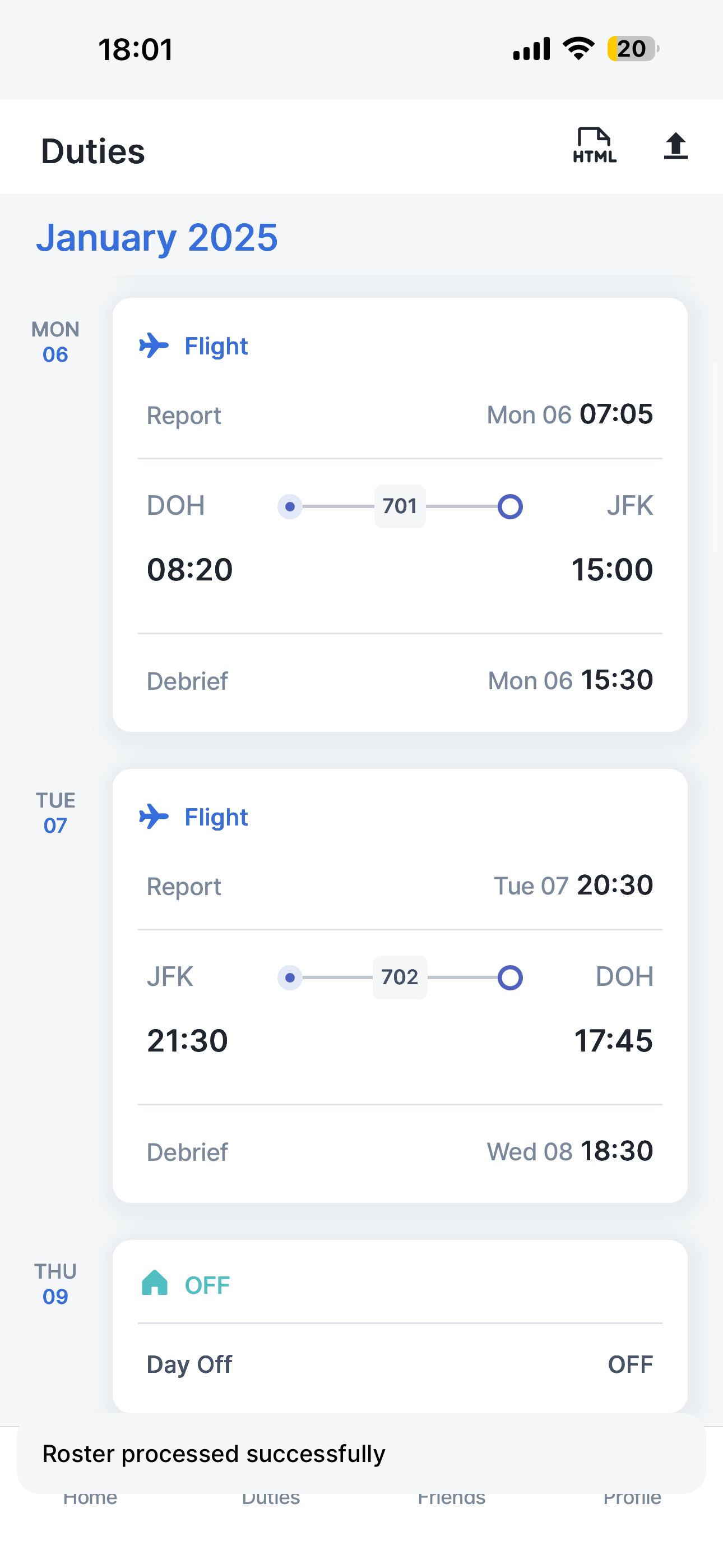Switch to the Profile tab
Viewport: 723px width, 1568px height.
(632, 1498)
